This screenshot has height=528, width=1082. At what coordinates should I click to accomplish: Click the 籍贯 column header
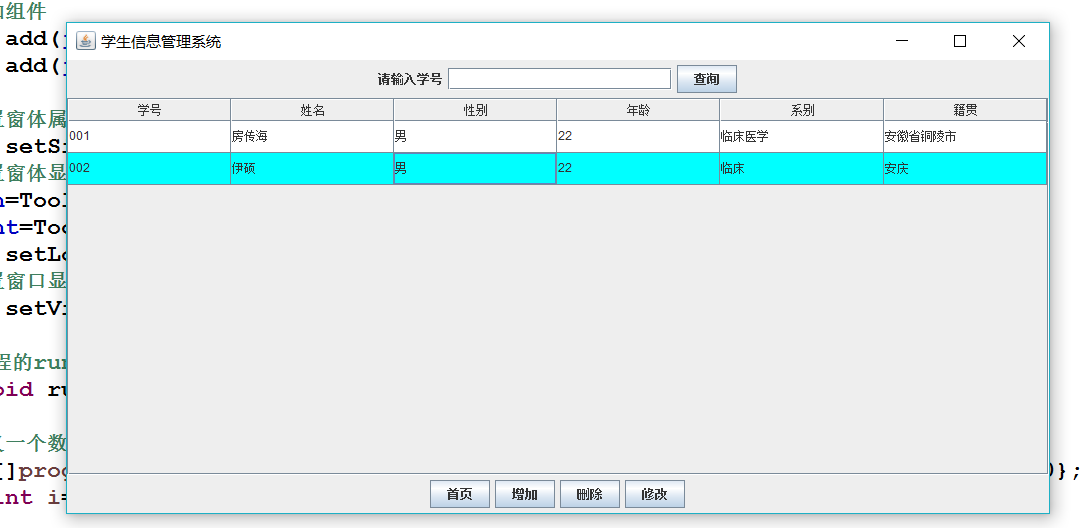[965, 110]
